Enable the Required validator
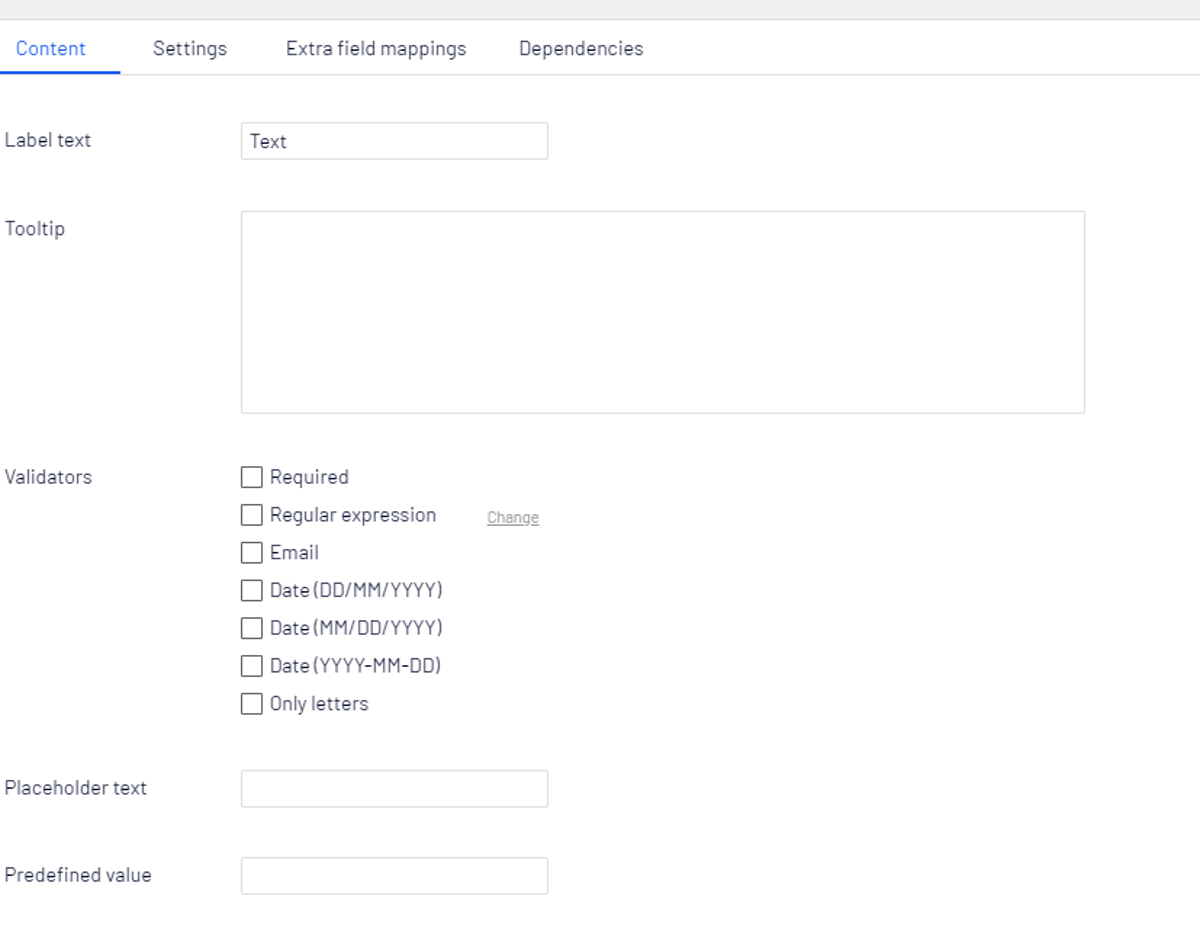 point(251,477)
